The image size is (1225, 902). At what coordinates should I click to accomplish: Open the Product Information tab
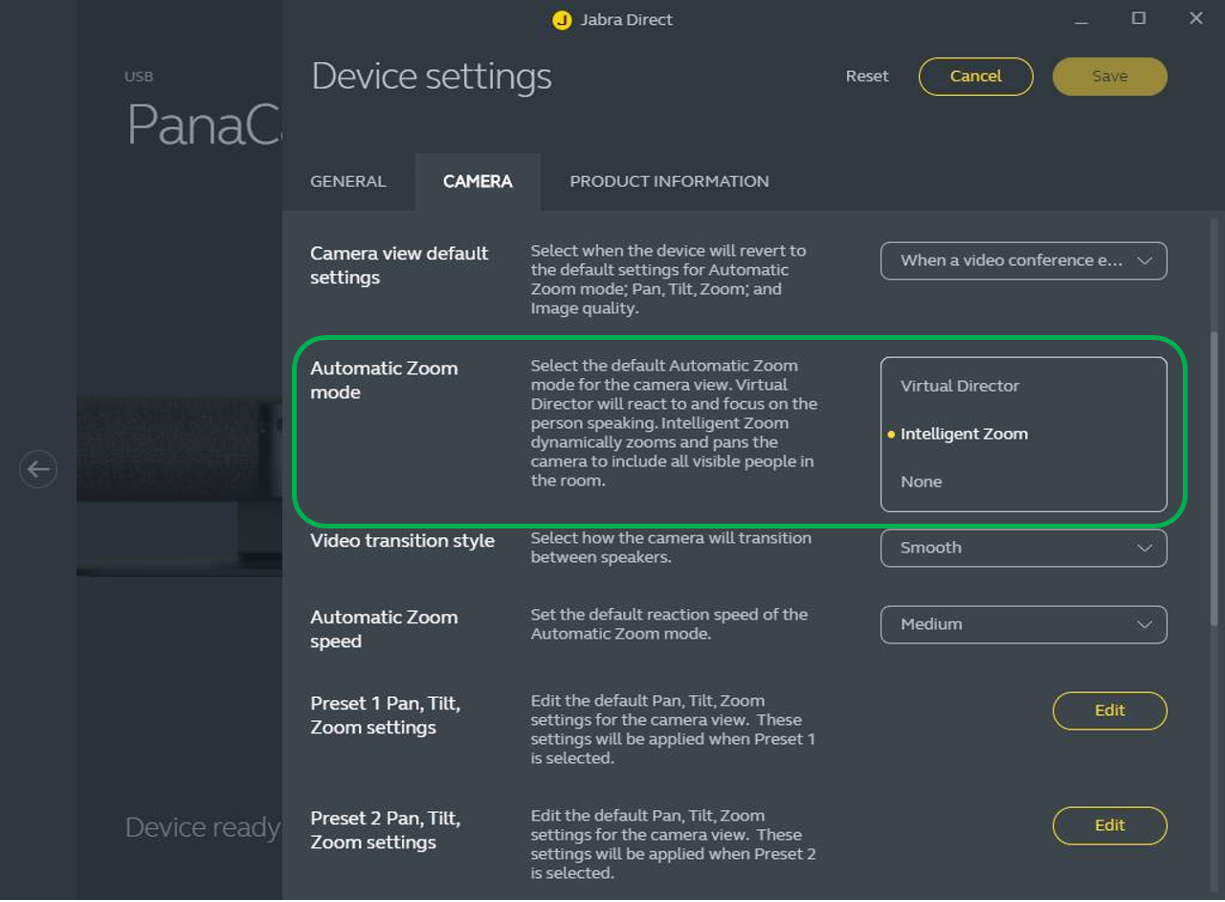click(669, 181)
